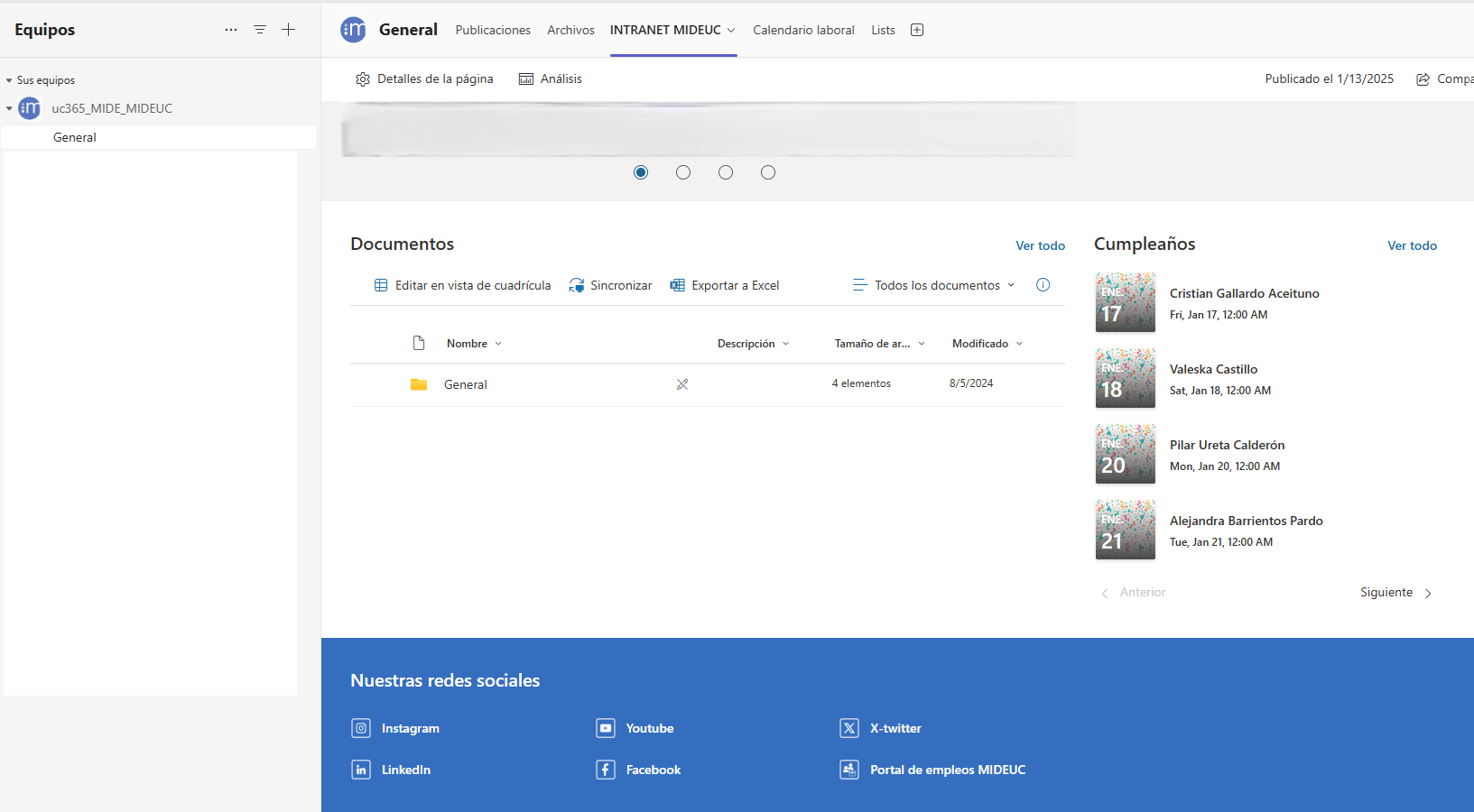Click Ver todo next to Documentos
Screen dimensions: 1474x812
[x=1040, y=245]
